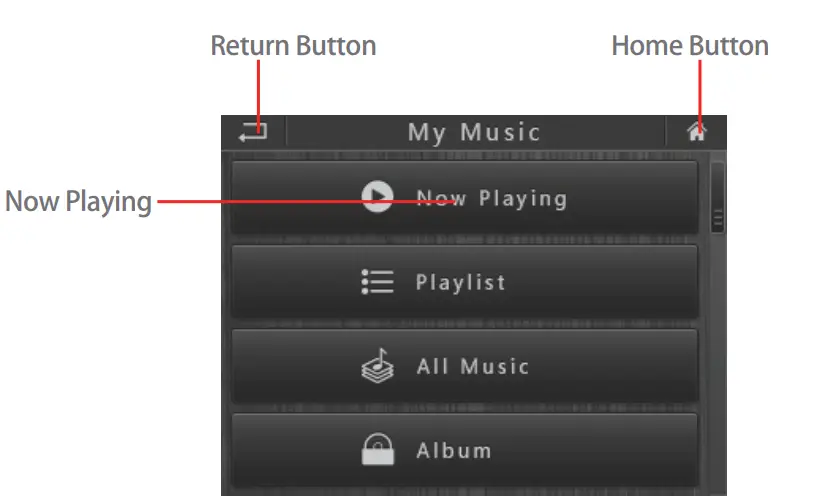Screen dimensions: 815x500
Task: Tap the Return arrow icon in the header
Action: coord(253,132)
